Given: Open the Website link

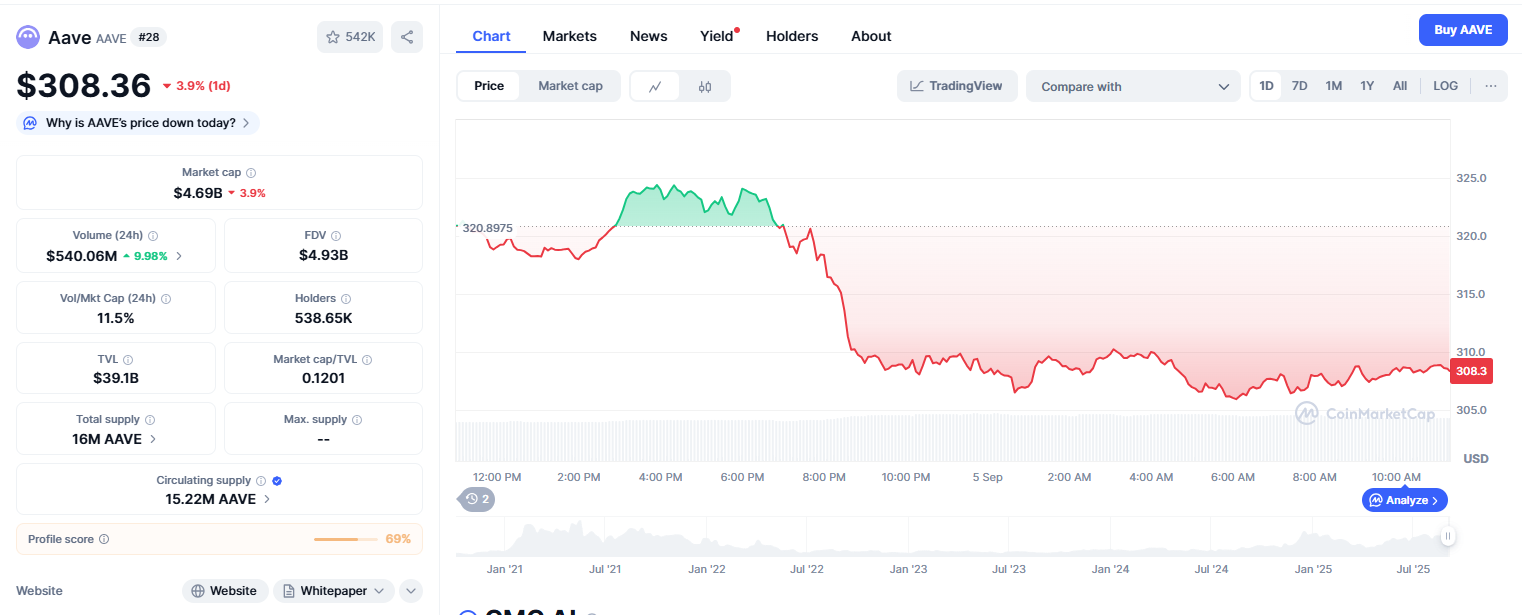Looking at the screenshot, I should coord(225,591).
